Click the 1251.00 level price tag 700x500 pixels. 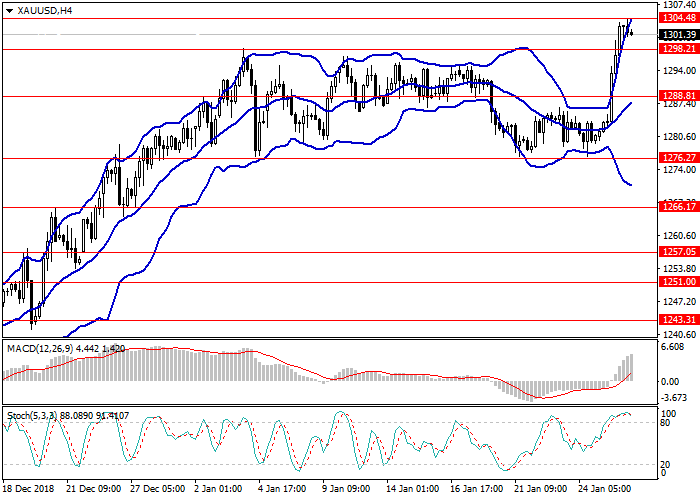675,282
